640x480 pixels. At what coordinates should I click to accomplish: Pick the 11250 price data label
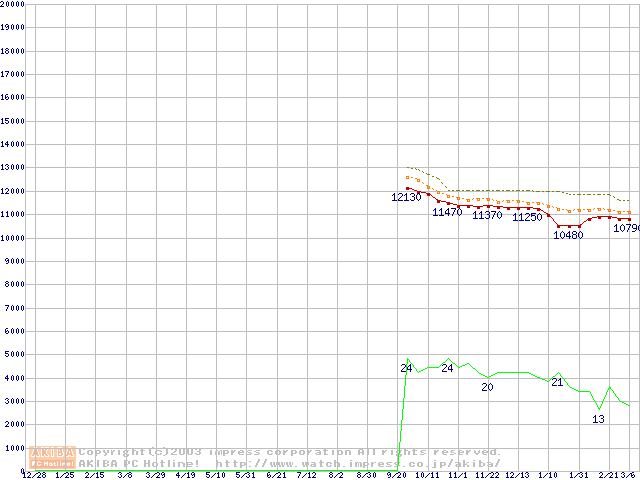527,217
